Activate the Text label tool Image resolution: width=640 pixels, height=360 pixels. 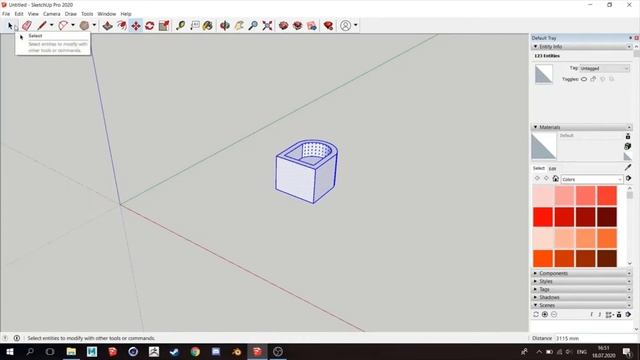pos(195,26)
